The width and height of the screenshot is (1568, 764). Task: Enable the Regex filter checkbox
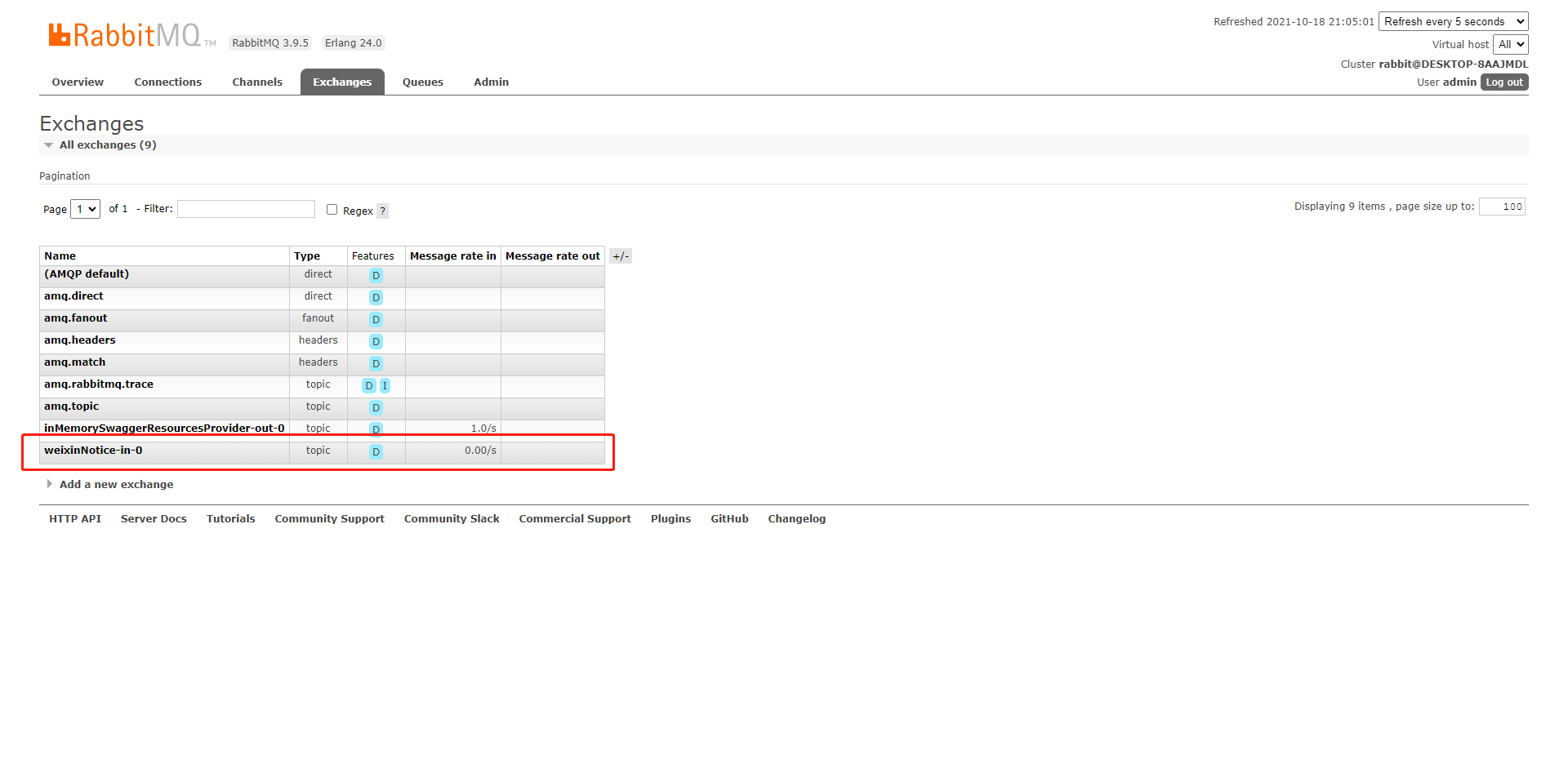click(332, 210)
